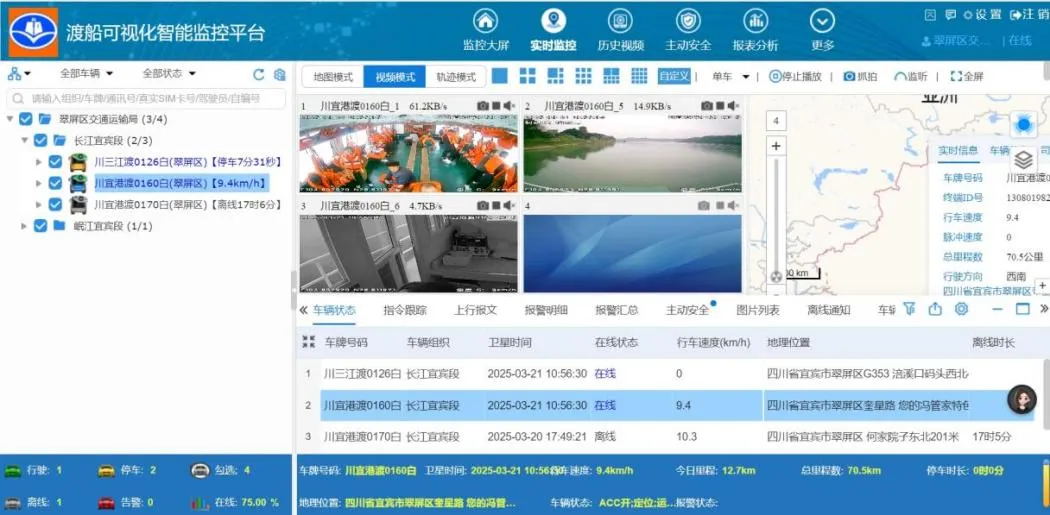Click the refresh icon above the vehicle tree
Viewport: 1050px width, 515px height.
click(258, 74)
